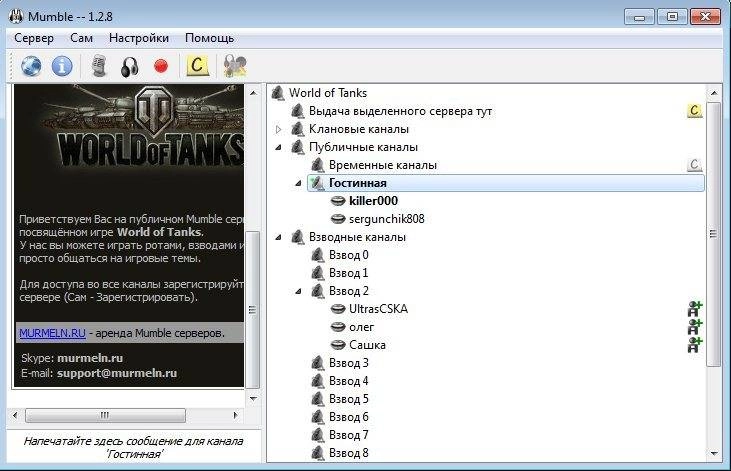Click the info panel's horizontal scroll right arrow
This screenshot has height=471, width=731.
pos(235,415)
